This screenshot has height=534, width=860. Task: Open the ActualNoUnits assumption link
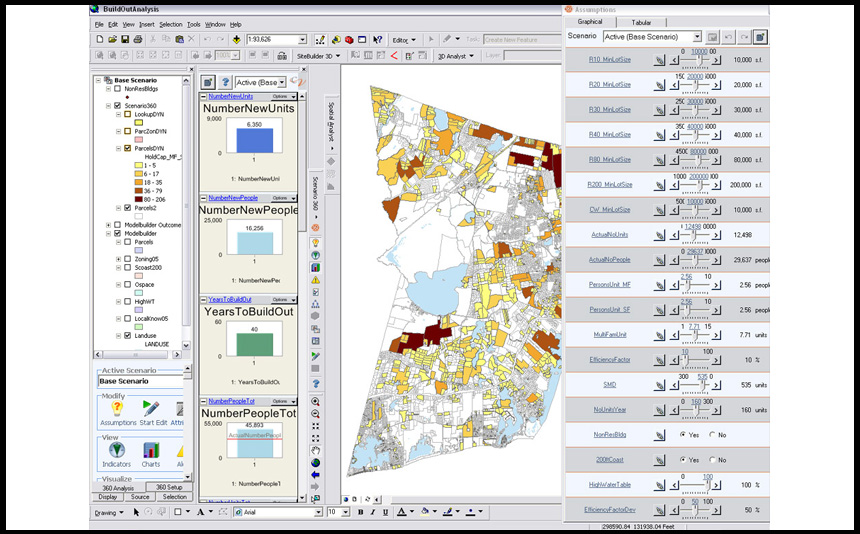[x=609, y=235]
